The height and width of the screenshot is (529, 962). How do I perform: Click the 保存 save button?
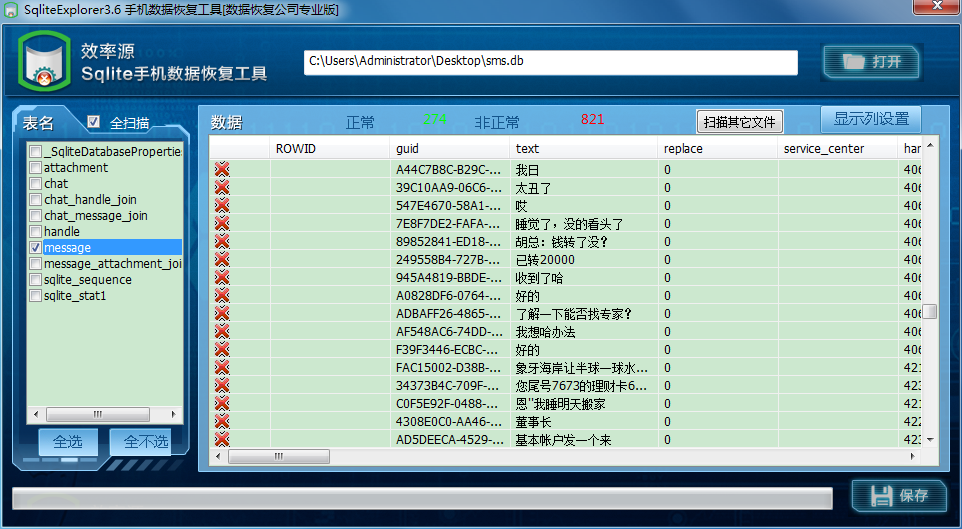pyautogui.click(x=899, y=495)
